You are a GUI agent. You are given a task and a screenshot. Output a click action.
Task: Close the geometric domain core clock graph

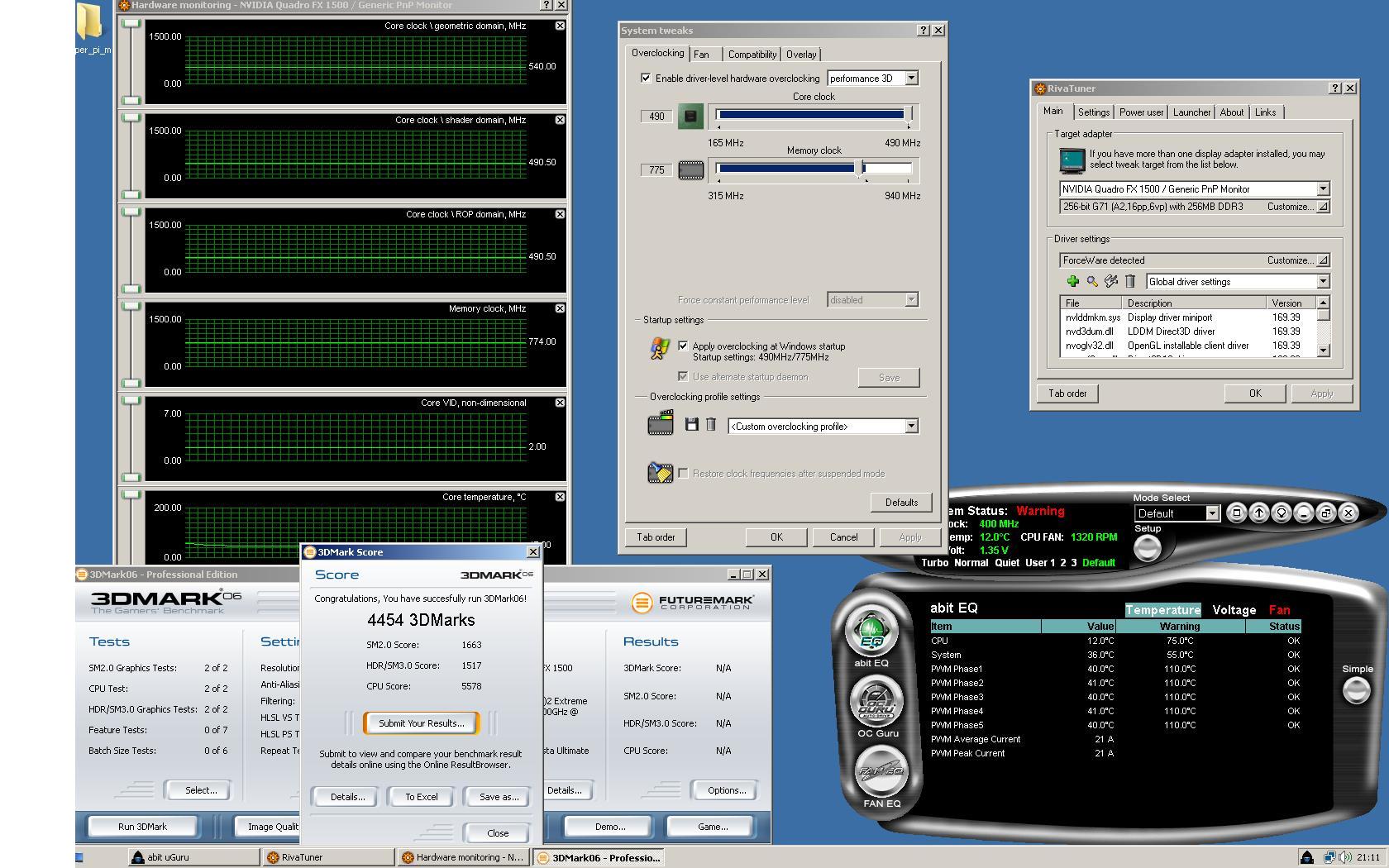[x=560, y=26]
